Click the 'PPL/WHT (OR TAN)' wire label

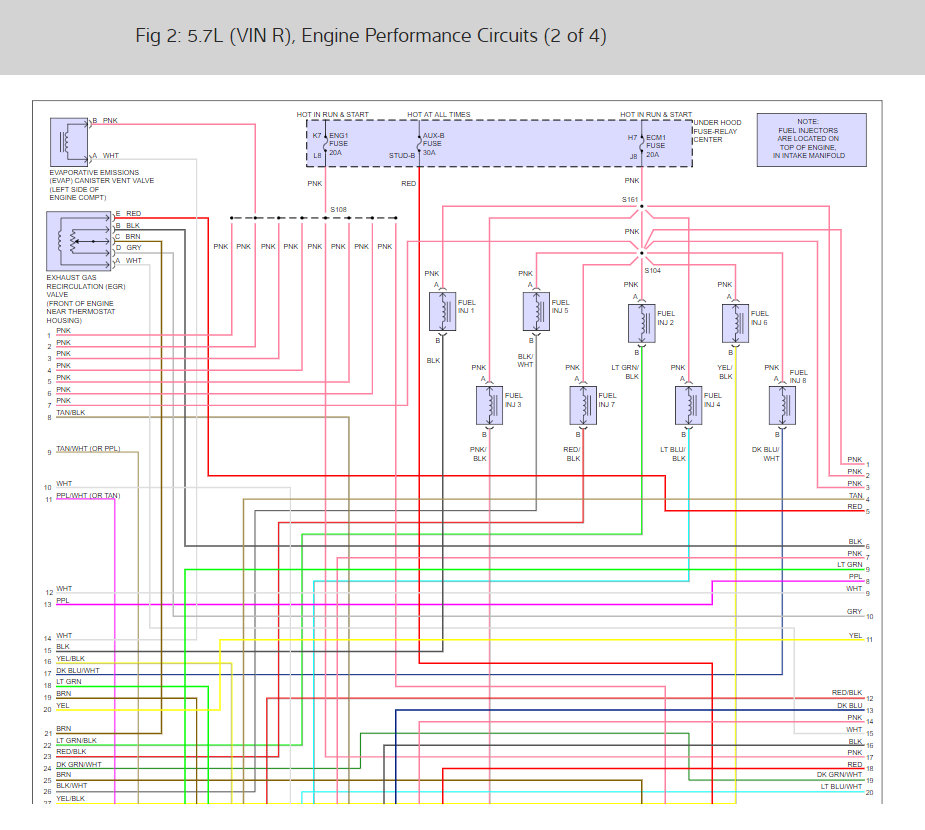(x=88, y=496)
